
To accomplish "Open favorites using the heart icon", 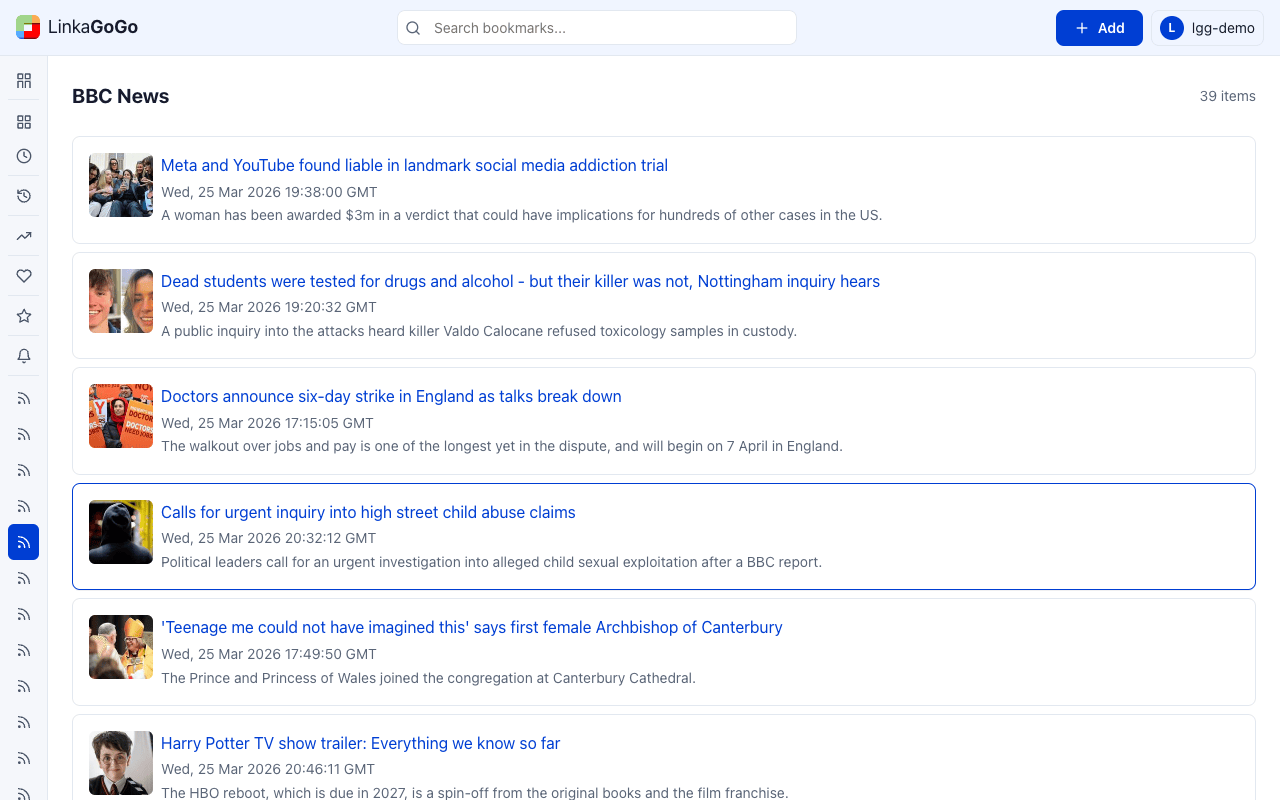I will click(x=23, y=276).
